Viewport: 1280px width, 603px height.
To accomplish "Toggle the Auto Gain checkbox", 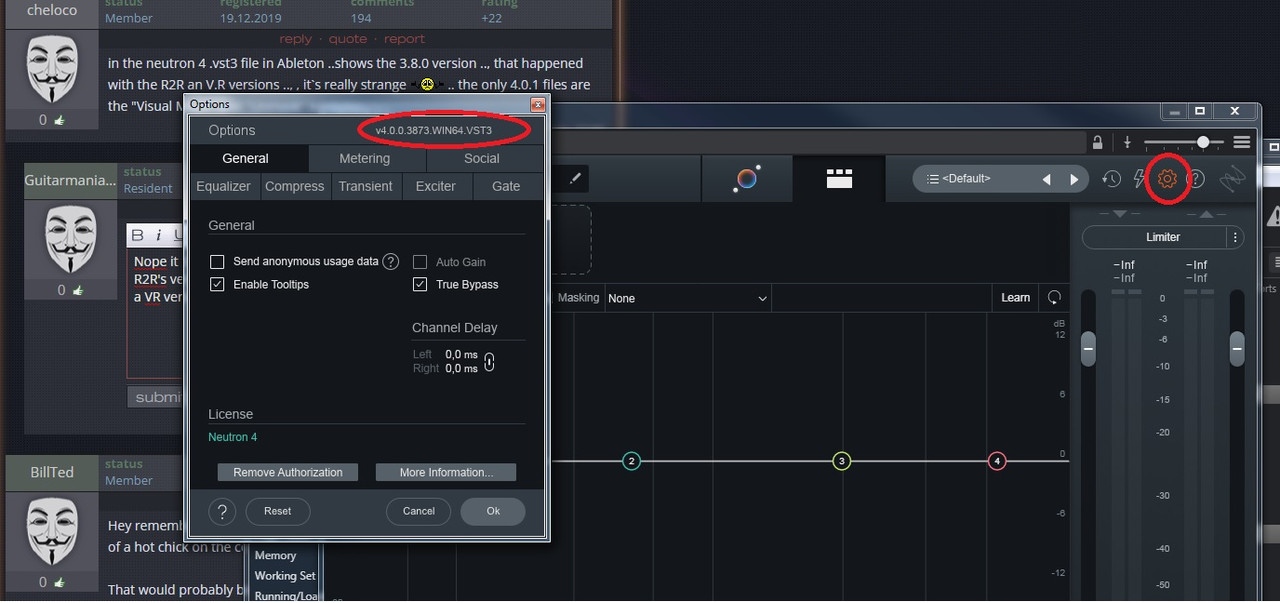I will point(420,262).
